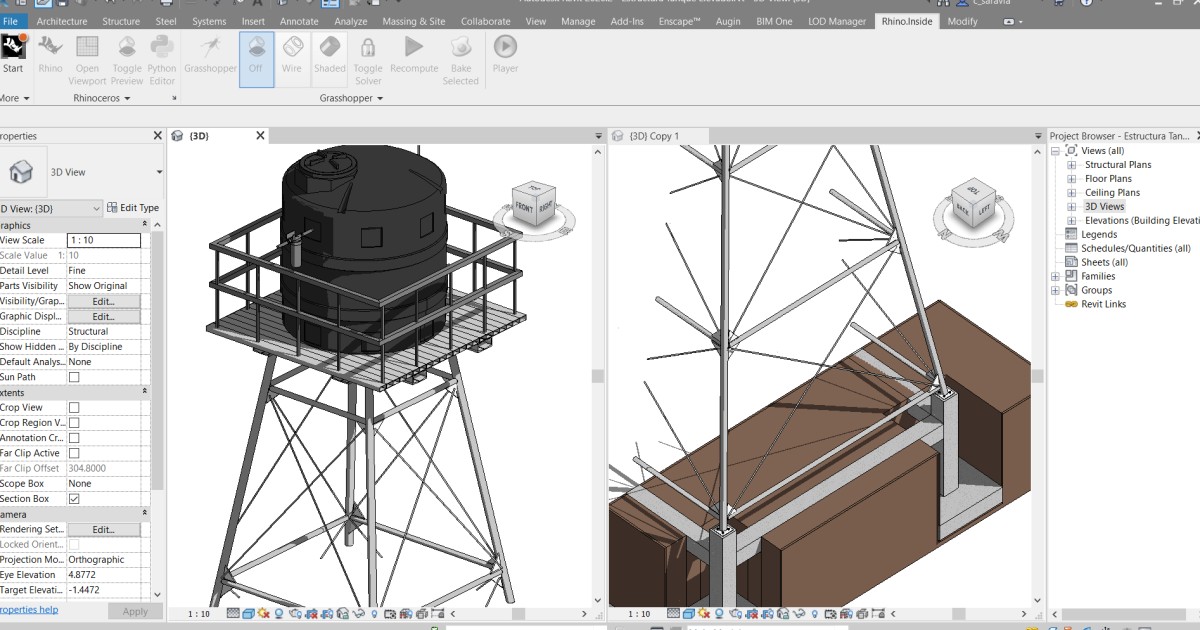Activate the Bake Selected tool
The height and width of the screenshot is (630, 1200).
click(460, 55)
